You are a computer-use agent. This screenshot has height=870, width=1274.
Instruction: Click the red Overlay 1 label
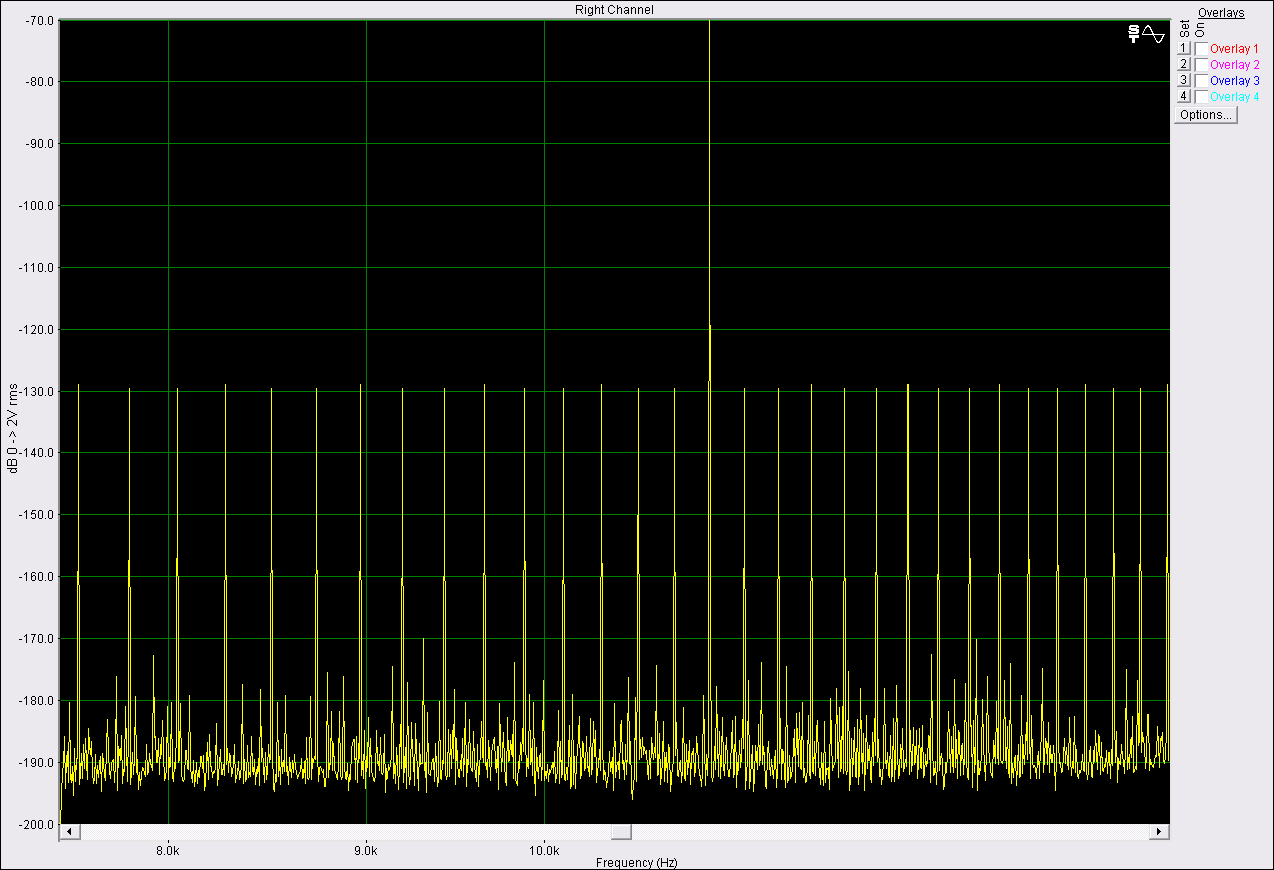[1234, 48]
